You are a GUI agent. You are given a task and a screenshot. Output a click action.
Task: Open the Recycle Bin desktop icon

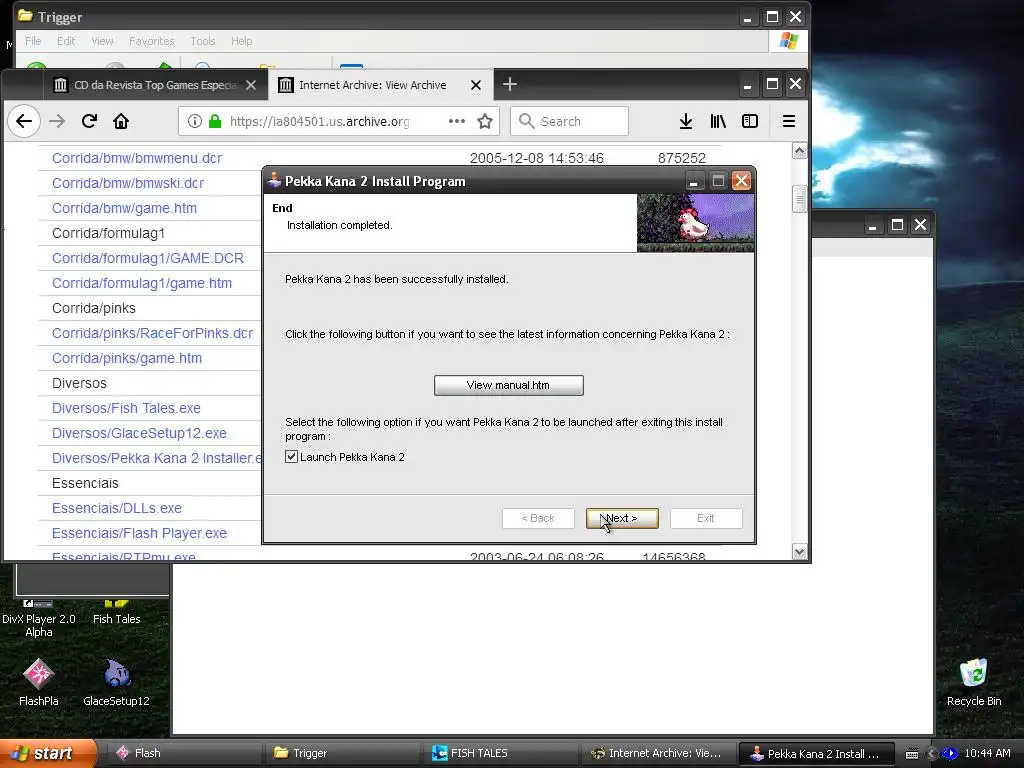pos(974,682)
